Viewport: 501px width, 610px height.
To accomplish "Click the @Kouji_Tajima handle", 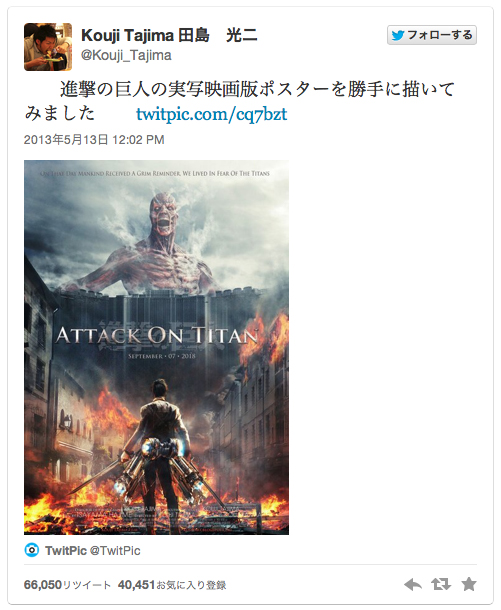I will [x=126, y=55].
